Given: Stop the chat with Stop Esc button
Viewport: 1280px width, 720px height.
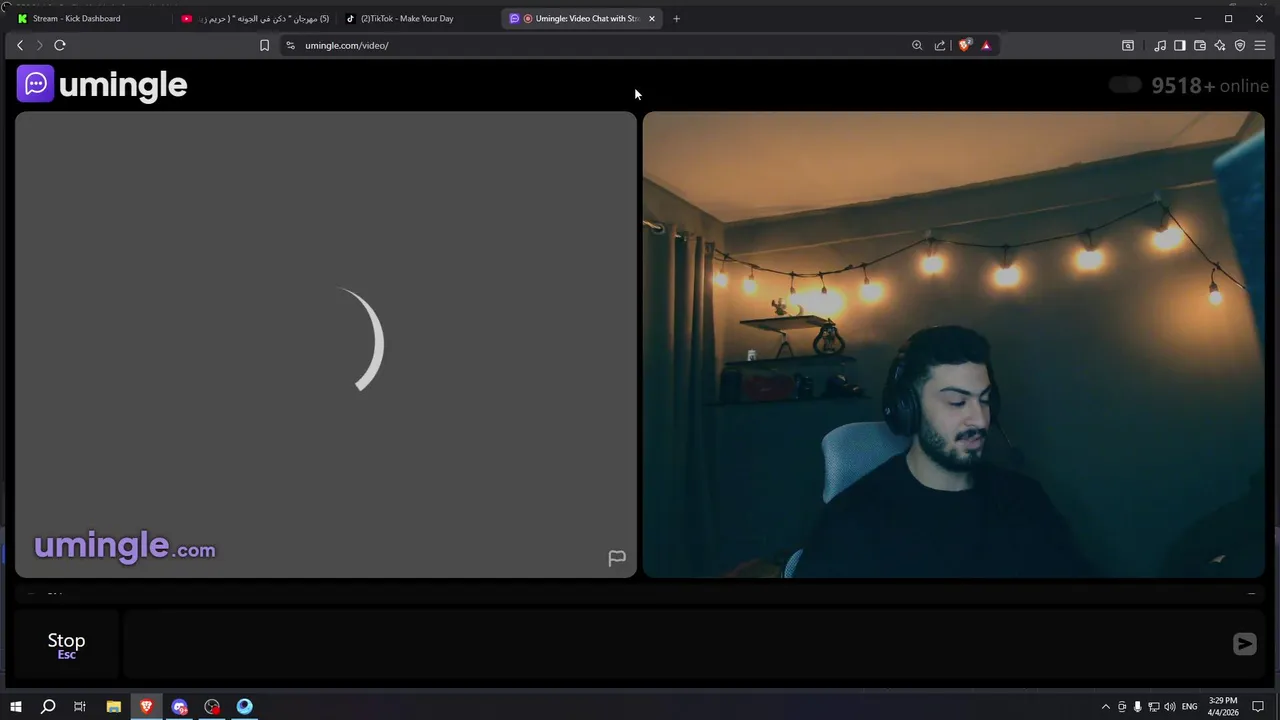Looking at the screenshot, I should pyautogui.click(x=66, y=645).
